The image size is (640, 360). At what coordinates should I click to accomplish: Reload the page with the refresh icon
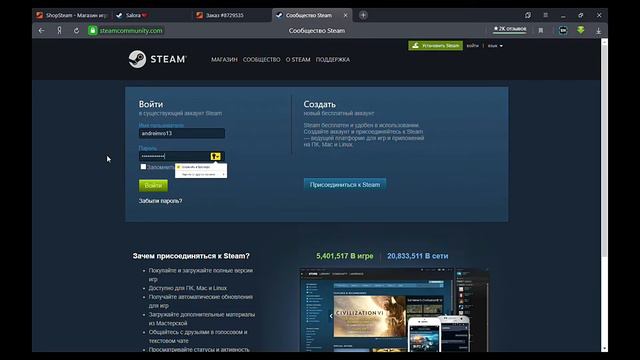(76, 31)
